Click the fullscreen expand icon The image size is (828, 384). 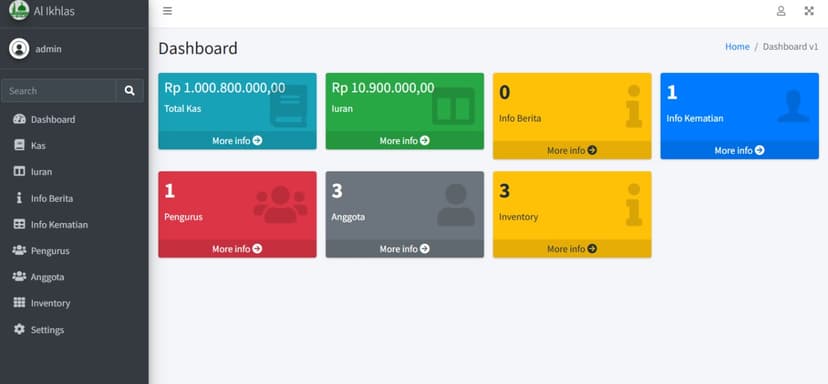(809, 11)
